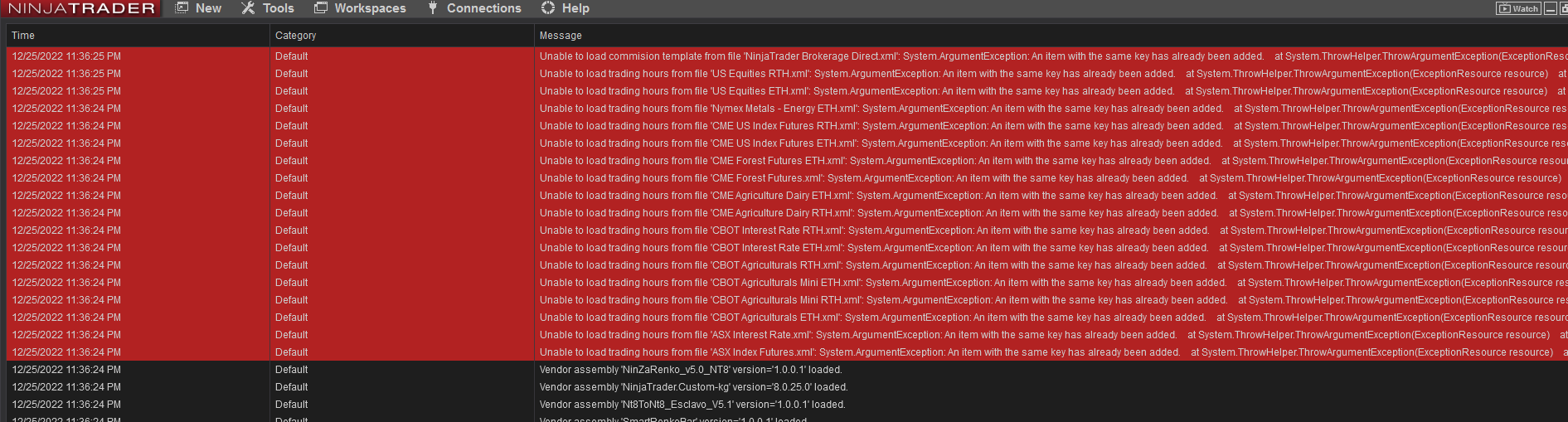Select the CME Agriculture Dairy RTH.xml error
1568x422 pixels.
(x=1053, y=213)
